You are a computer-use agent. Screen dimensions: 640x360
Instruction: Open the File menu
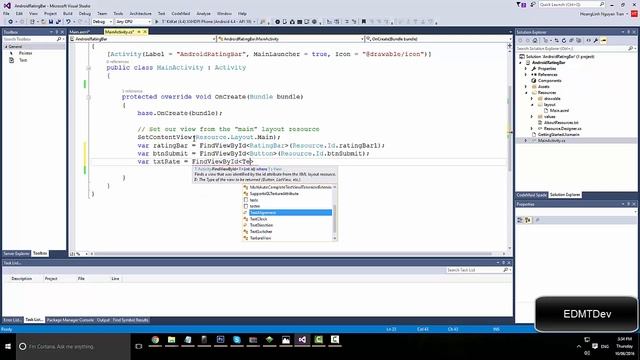[7, 13]
